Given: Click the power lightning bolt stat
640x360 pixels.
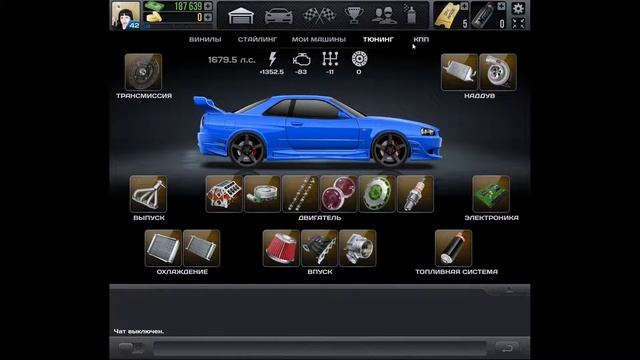Looking at the screenshot, I should [x=272, y=59].
